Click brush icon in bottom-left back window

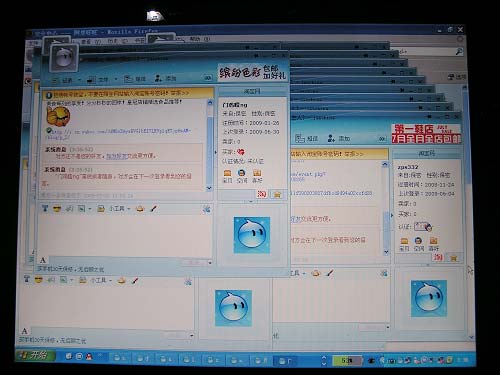(135, 281)
